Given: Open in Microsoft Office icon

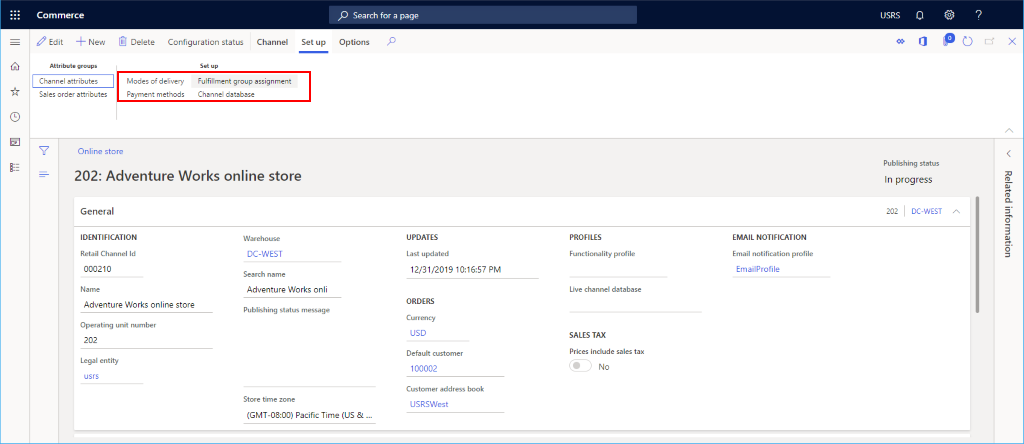Looking at the screenshot, I should click(x=923, y=41).
